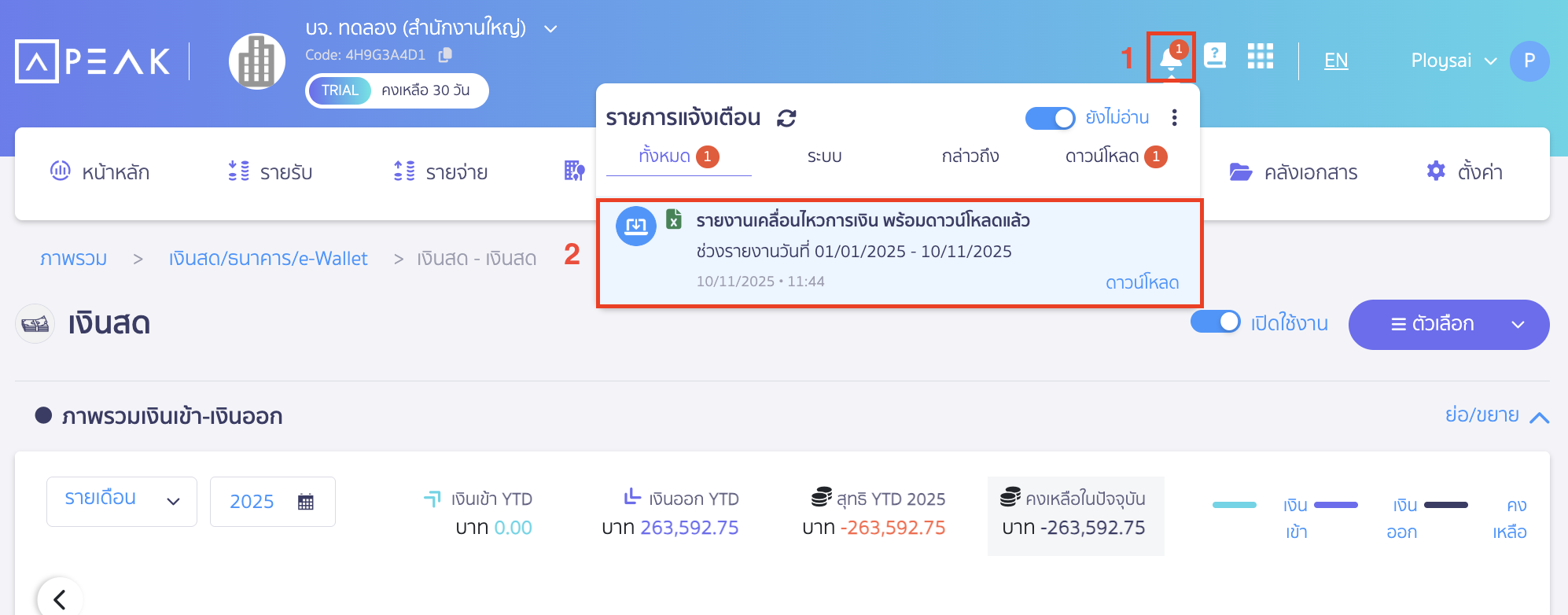Go to ภาพรวม breadcrumb
Viewport: 1568px width, 615px height.
click(74, 259)
